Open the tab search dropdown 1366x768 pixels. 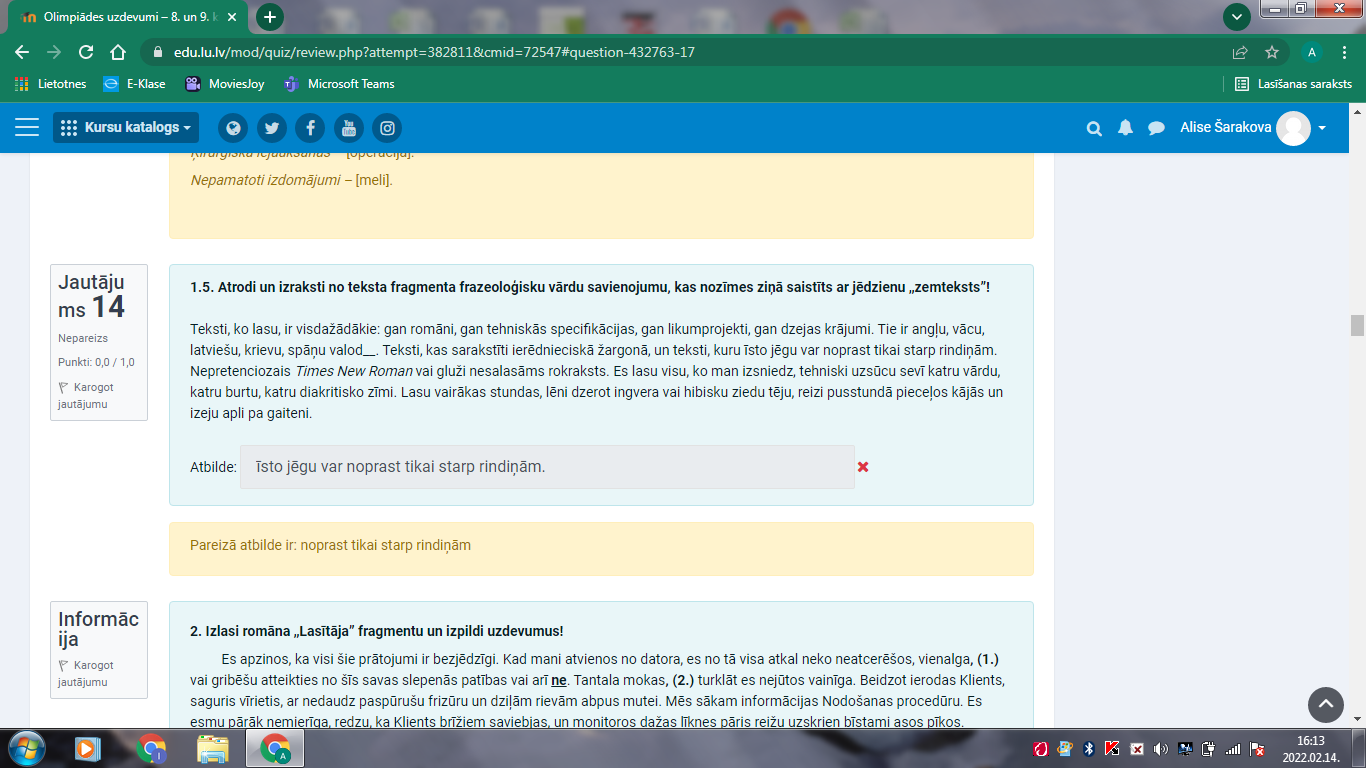pyautogui.click(x=1238, y=17)
